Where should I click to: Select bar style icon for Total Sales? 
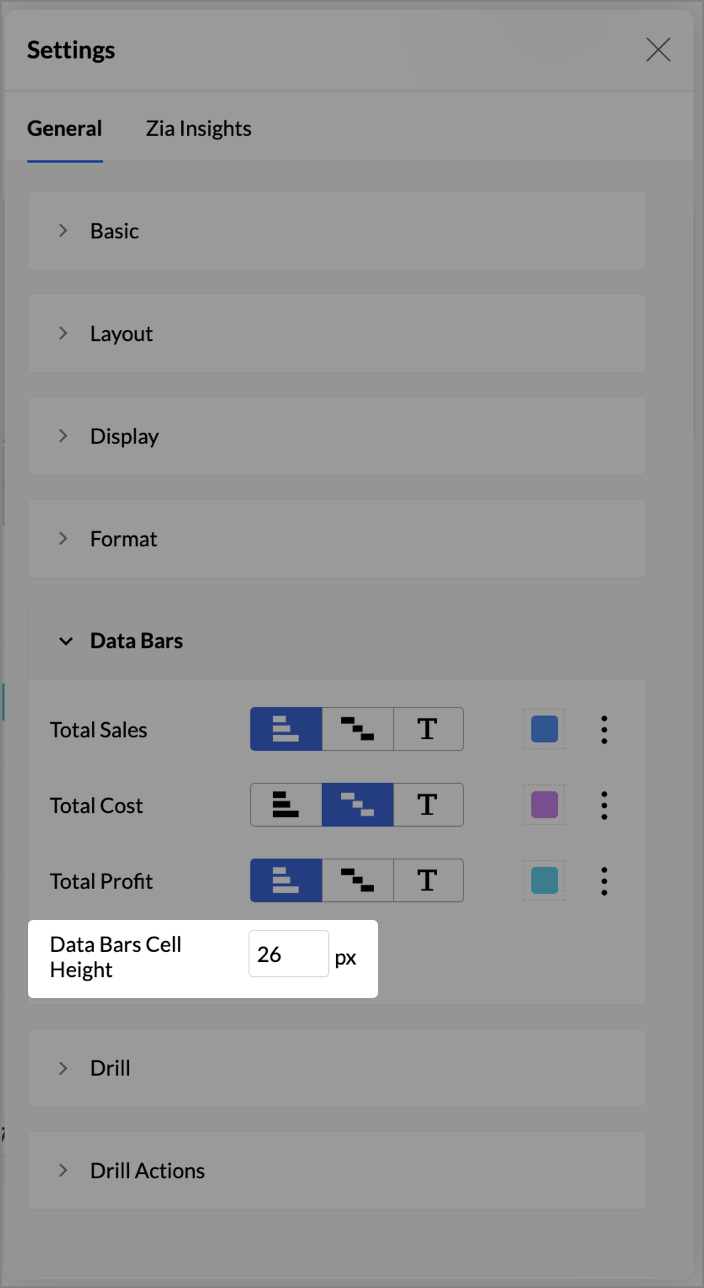[286, 729]
